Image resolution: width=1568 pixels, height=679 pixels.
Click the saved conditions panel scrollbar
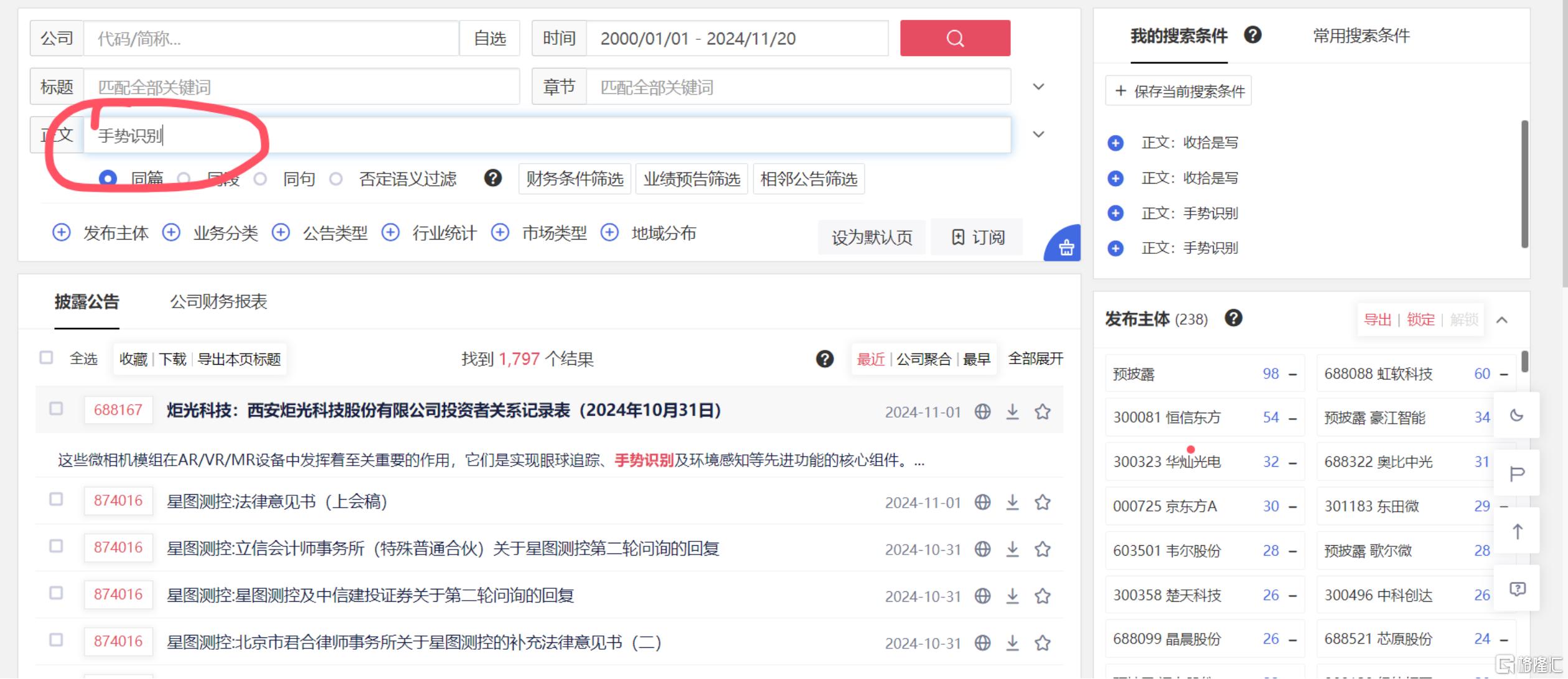1524,184
